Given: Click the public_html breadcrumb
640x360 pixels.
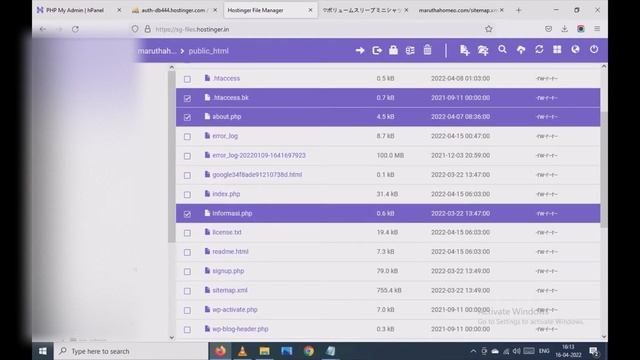Looking at the screenshot, I should (209, 51).
